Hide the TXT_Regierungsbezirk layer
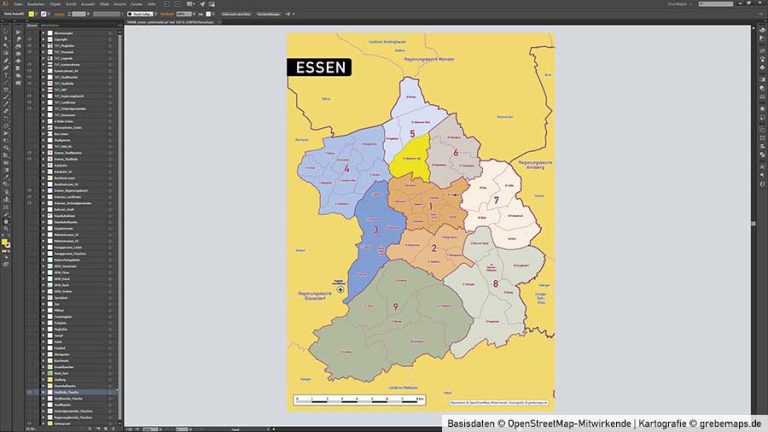This screenshot has height=432, width=768. (29, 96)
